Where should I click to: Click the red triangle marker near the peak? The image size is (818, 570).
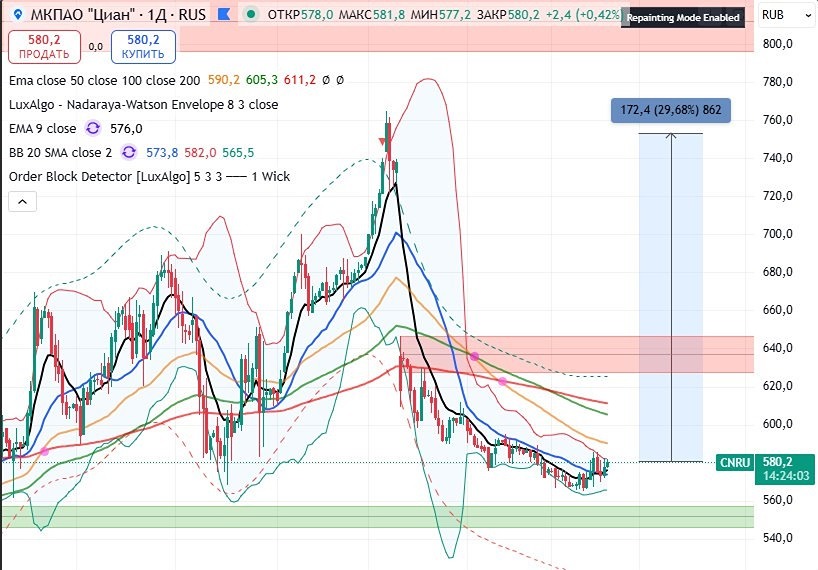pyautogui.click(x=382, y=142)
